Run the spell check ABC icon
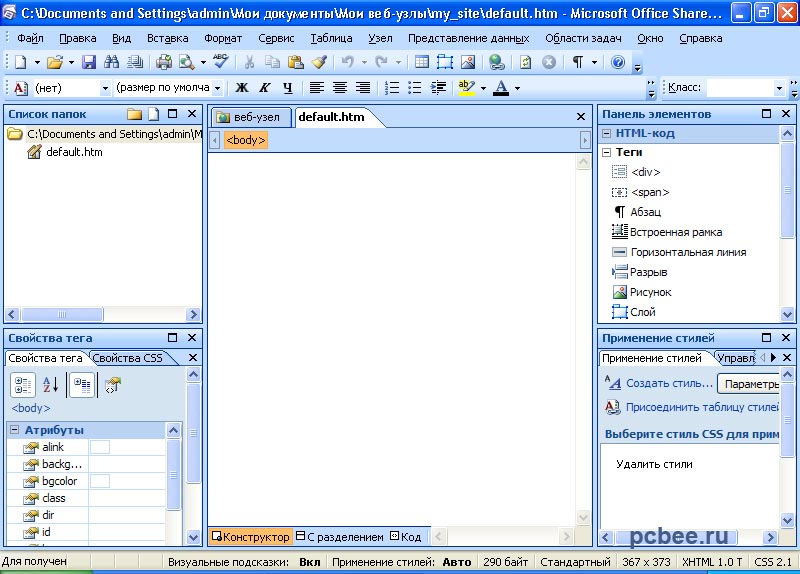This screenshot has width=800, height=574. pyautogui.click(x=221, y=62)
